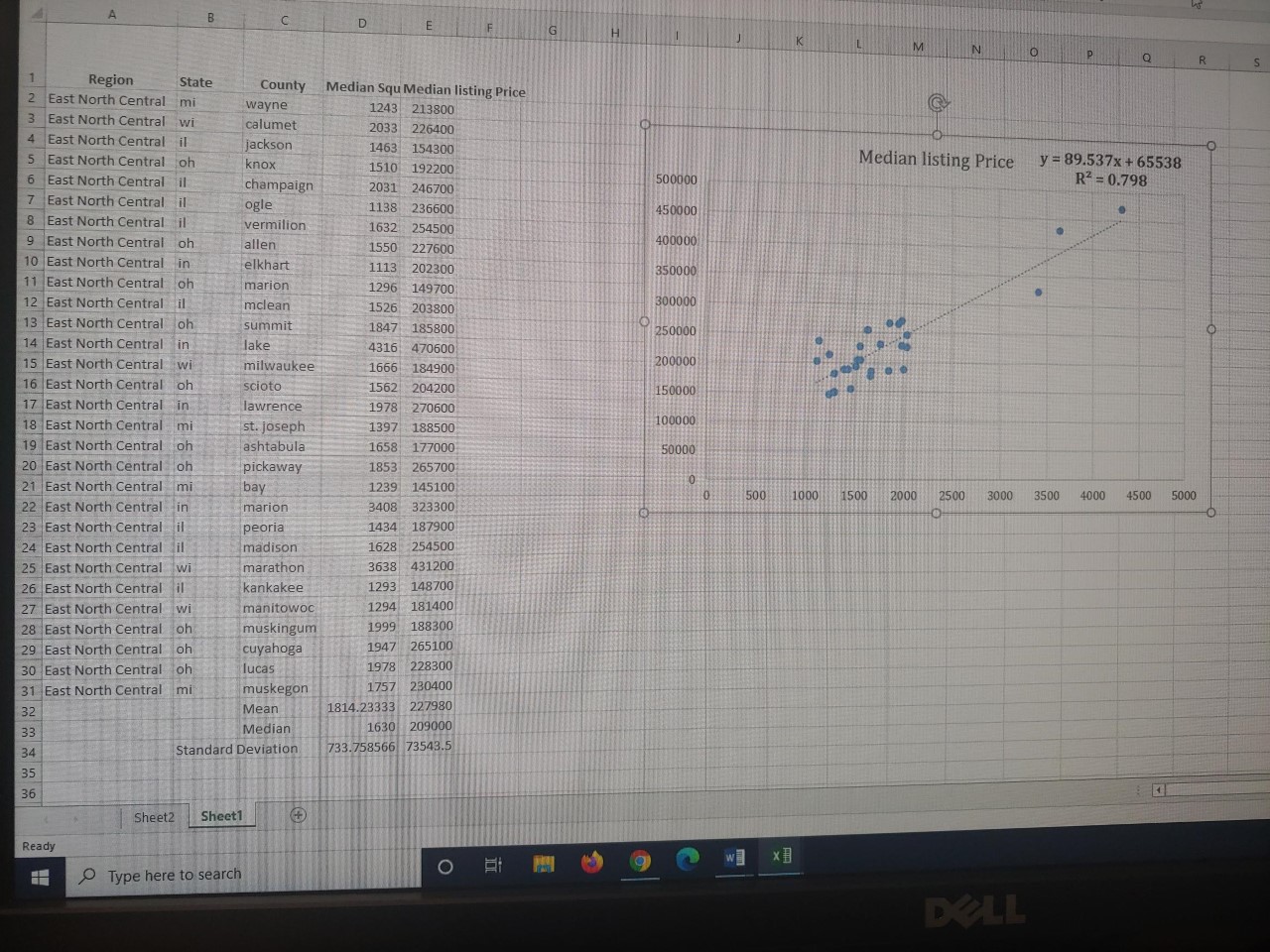Select the county cell ashtabula
1270x952 pixels.
click(x=274, y=446)
